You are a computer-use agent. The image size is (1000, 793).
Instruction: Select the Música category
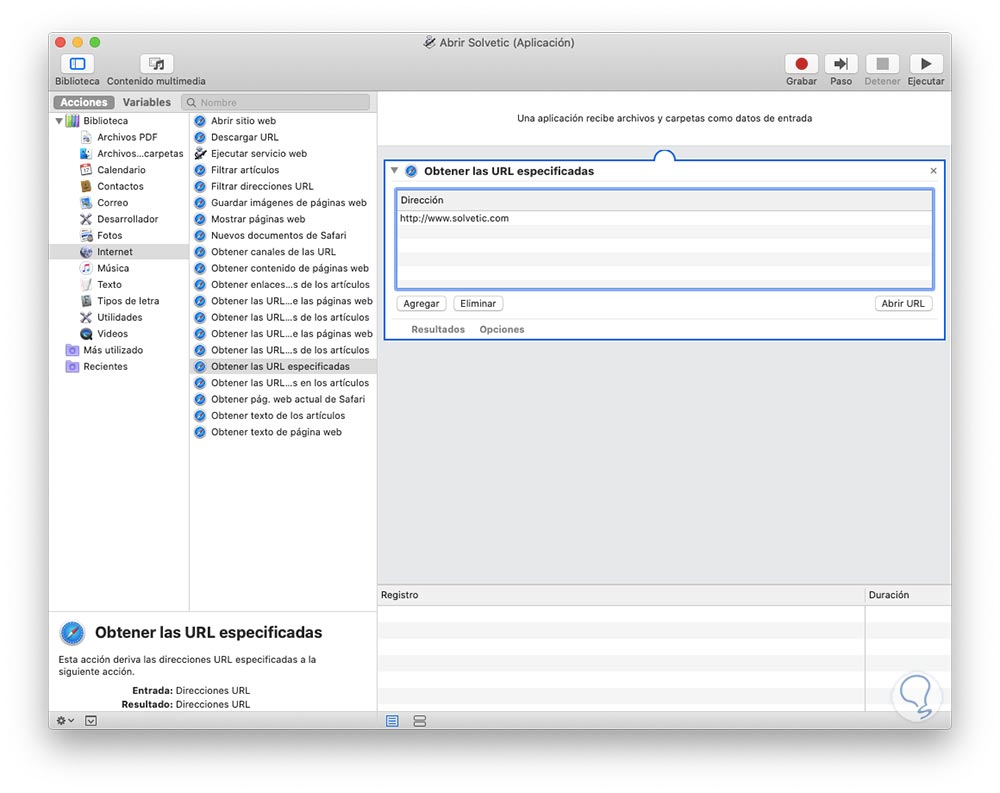113,268
